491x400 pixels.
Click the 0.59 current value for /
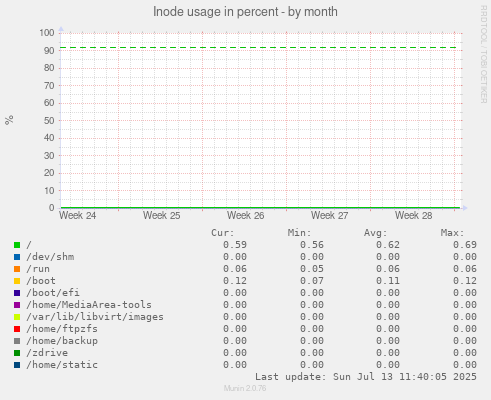pyautogui.click(x=235, y=245)
